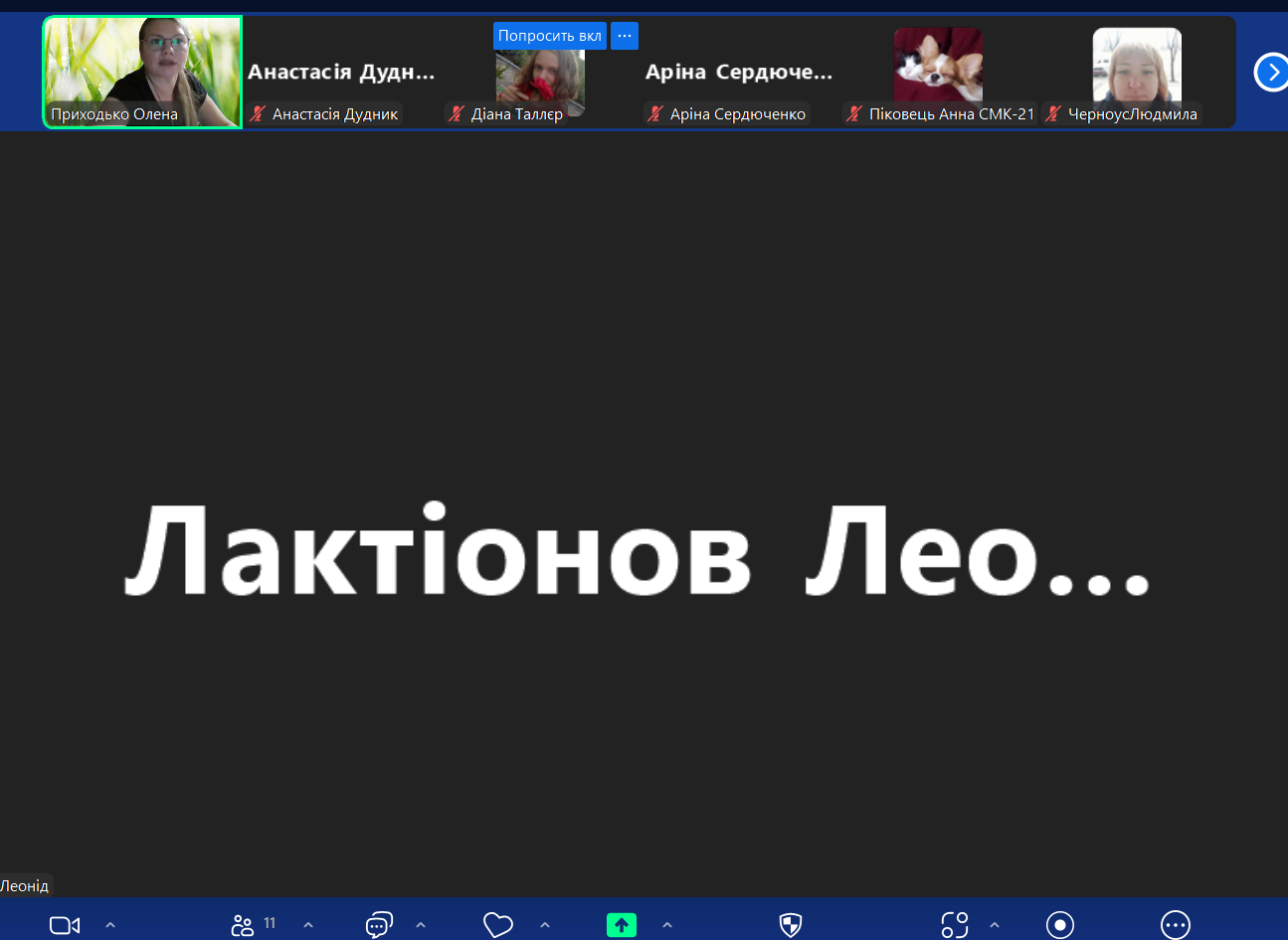Expand share screen options chevron
This screenshot has width=1288, height=940.
(x=667, y=925)
